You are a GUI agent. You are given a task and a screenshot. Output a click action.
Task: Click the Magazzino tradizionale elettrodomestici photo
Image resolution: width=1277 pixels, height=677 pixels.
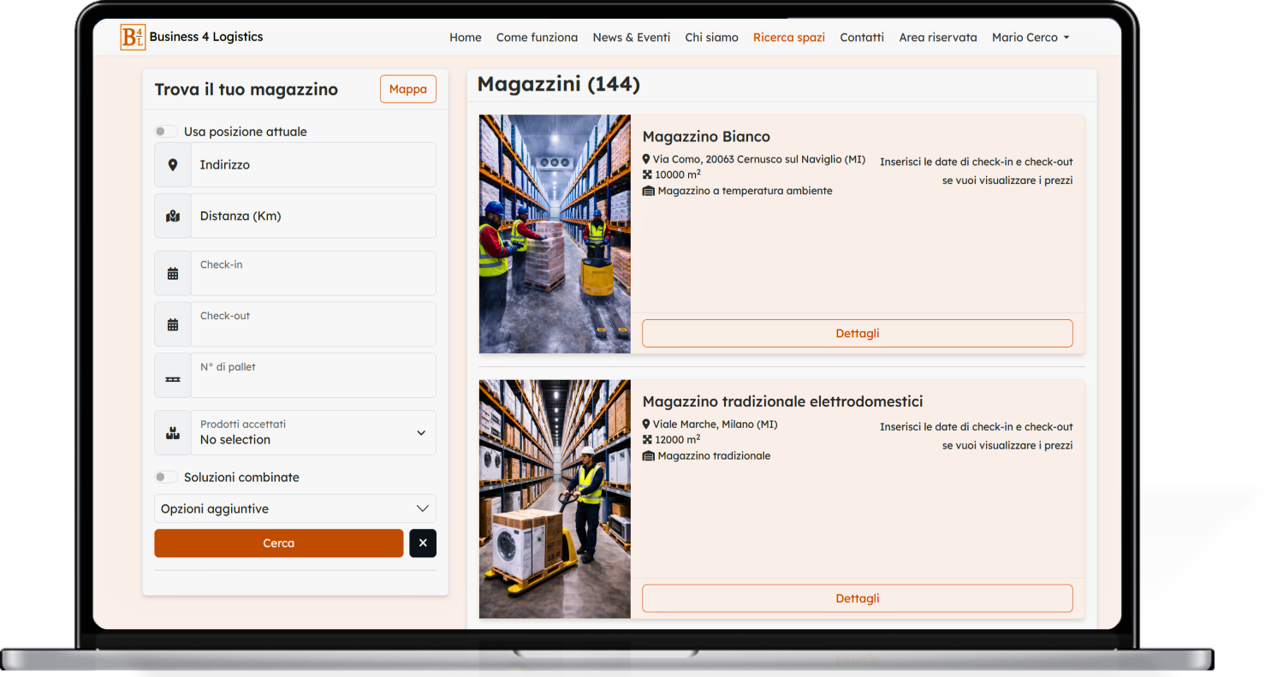555,498
